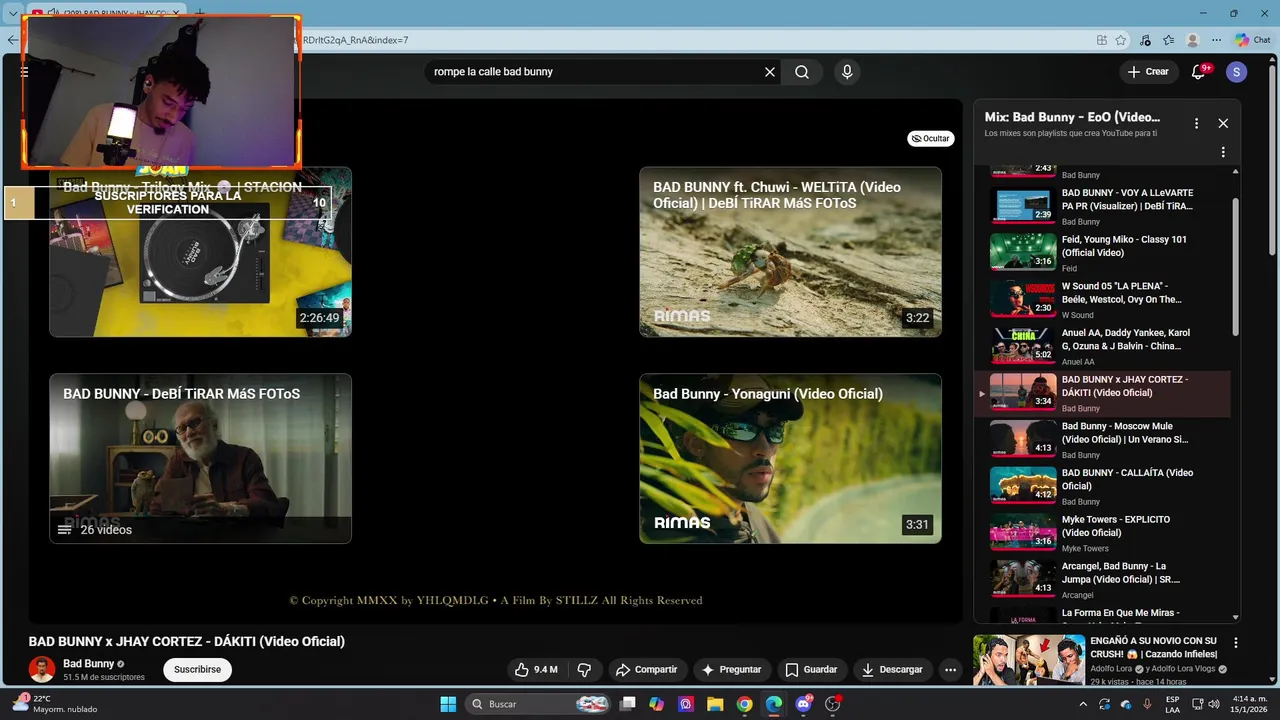Open more actions menu below video
The width and height of the screenshot is (1280, 720).
click(951, 670)
